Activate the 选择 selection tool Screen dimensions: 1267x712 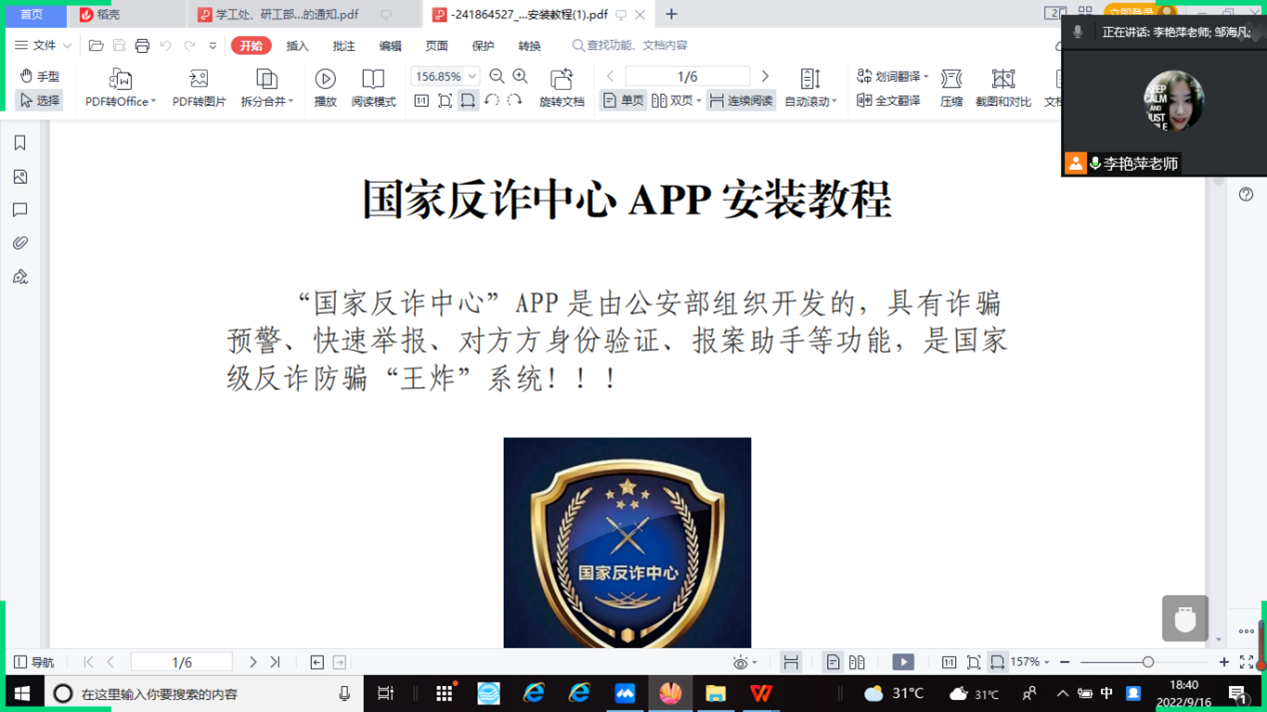click(x=39, y=101)
